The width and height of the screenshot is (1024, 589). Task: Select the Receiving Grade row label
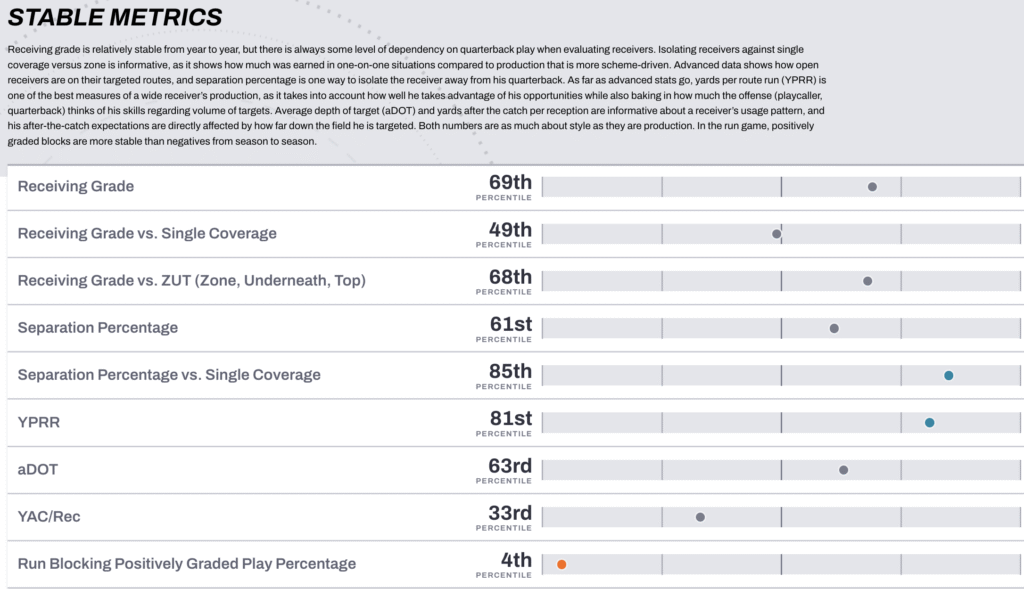click(x=76, y=186)
